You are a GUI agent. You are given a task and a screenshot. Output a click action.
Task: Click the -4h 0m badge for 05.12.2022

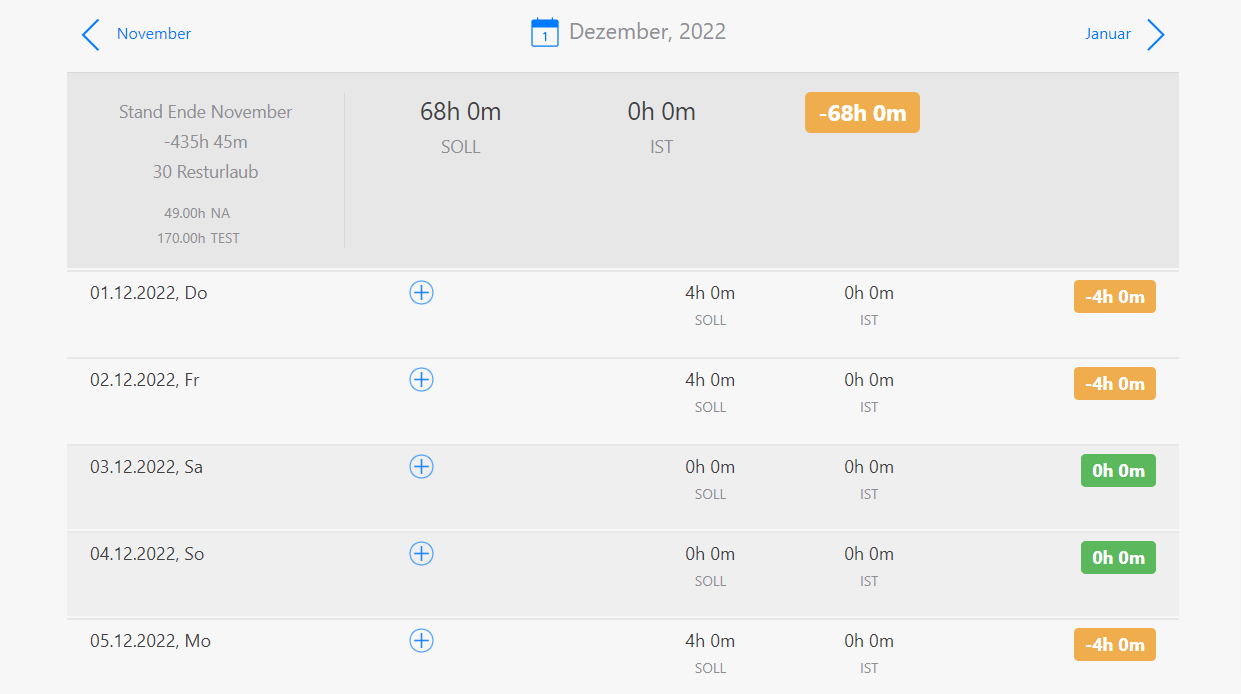pos(1115,645)
